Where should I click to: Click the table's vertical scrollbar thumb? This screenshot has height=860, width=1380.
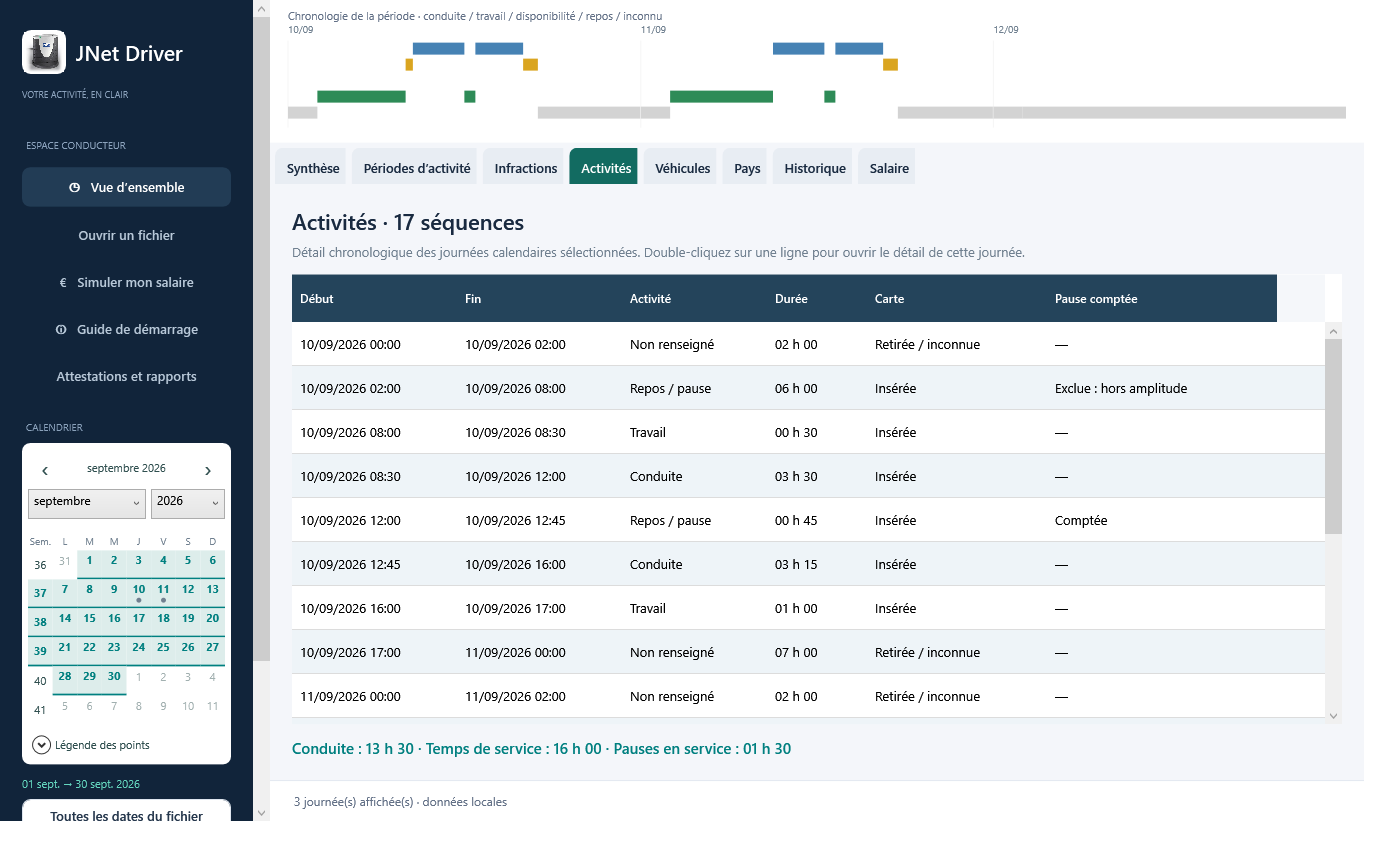pyautogui.click(x=1333, y=436)
